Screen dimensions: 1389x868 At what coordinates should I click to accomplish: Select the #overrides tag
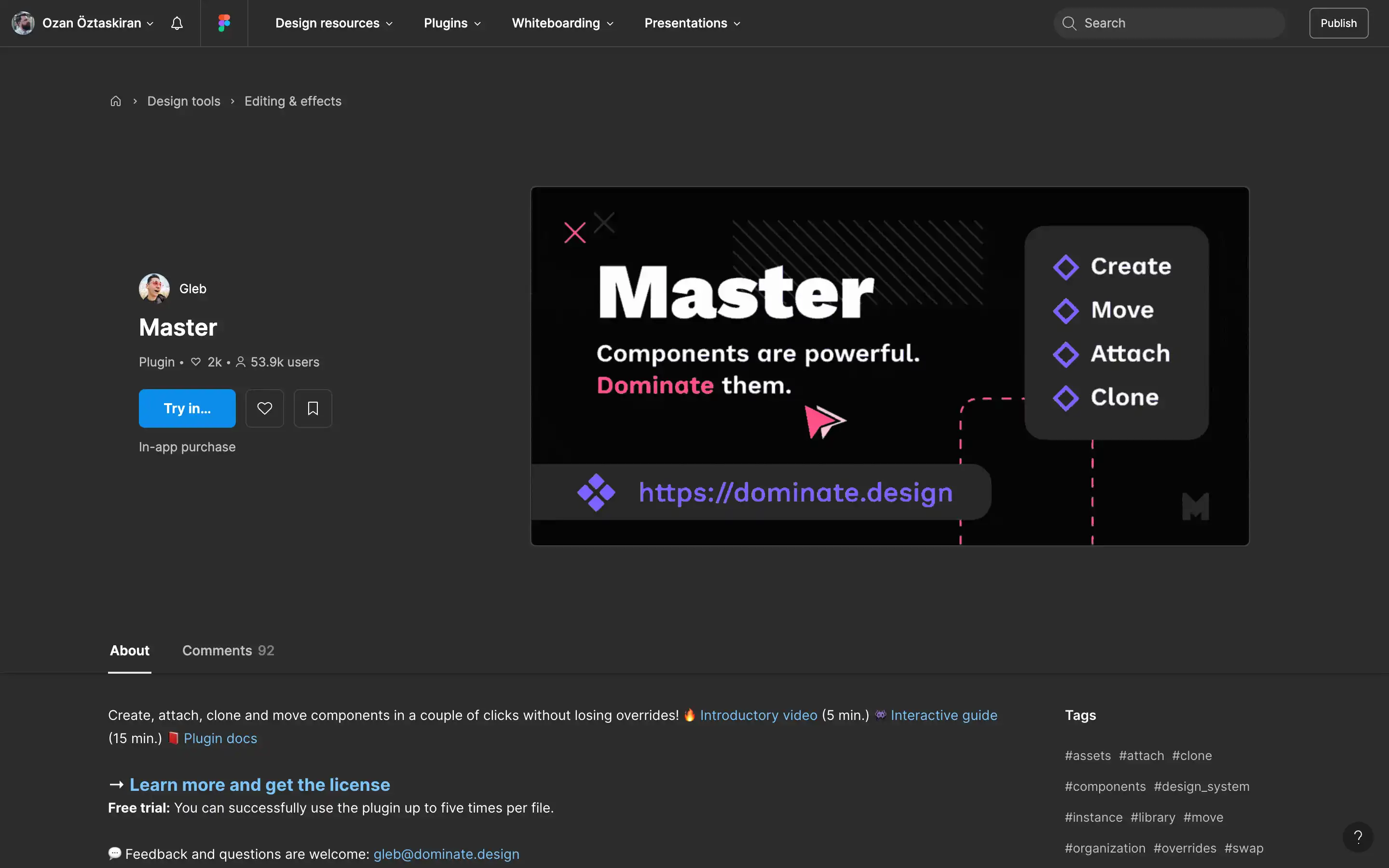coord(1185,849)
